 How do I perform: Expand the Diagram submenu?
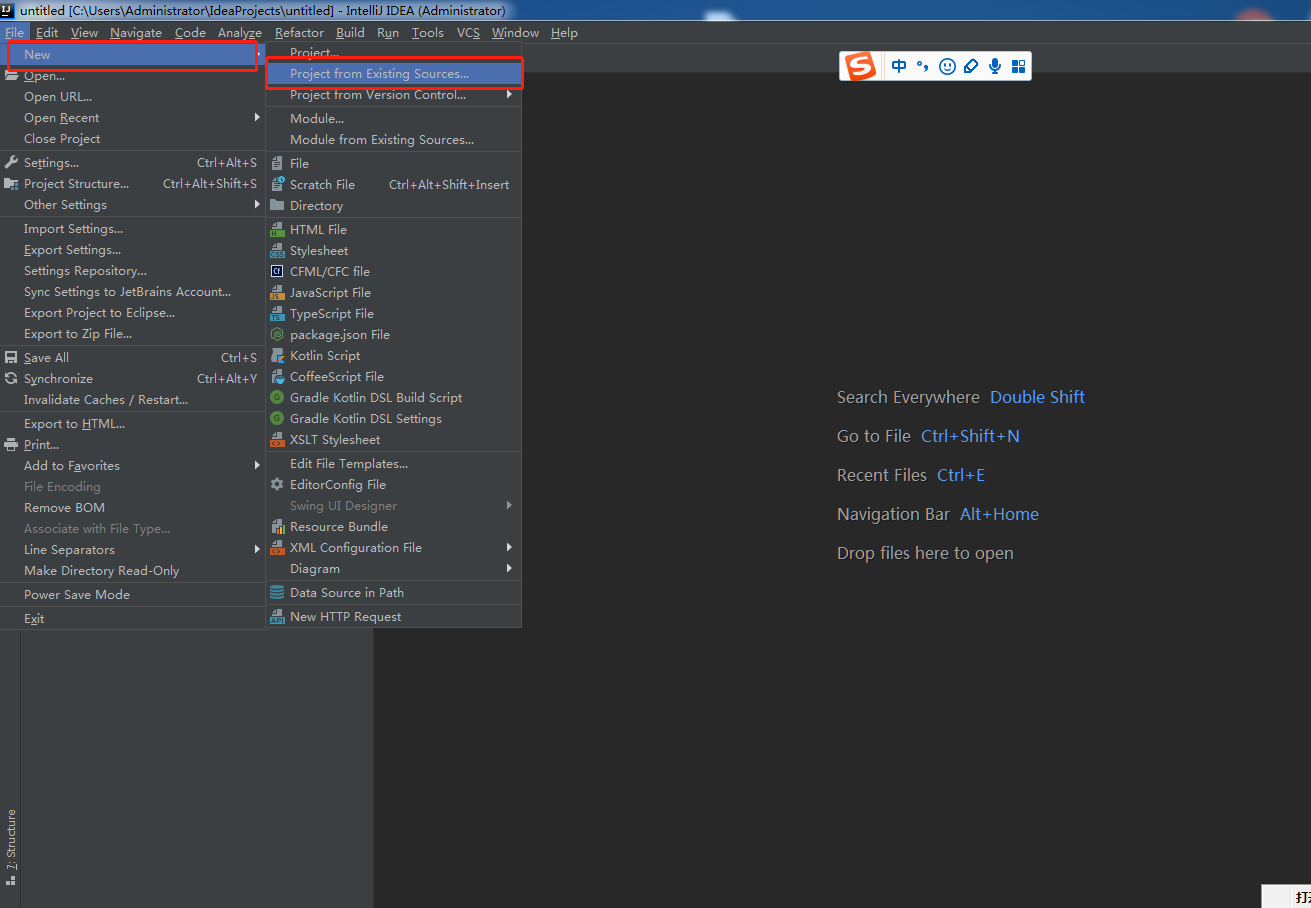point(394,569)
